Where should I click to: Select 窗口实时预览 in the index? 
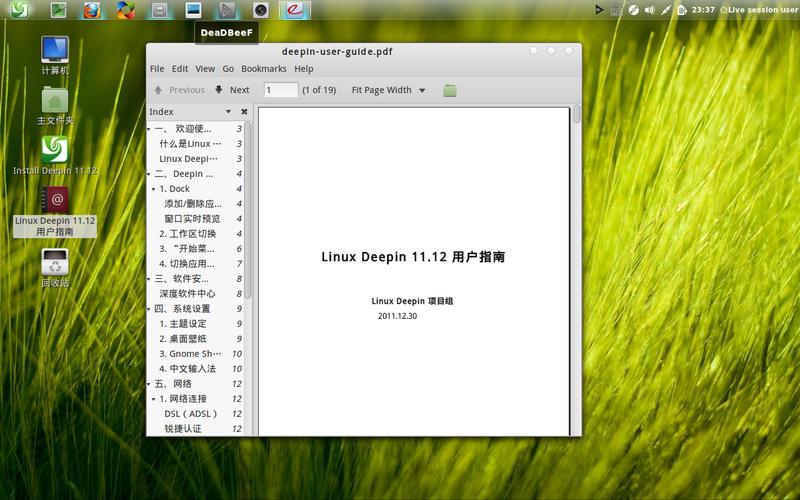(192, 219)
